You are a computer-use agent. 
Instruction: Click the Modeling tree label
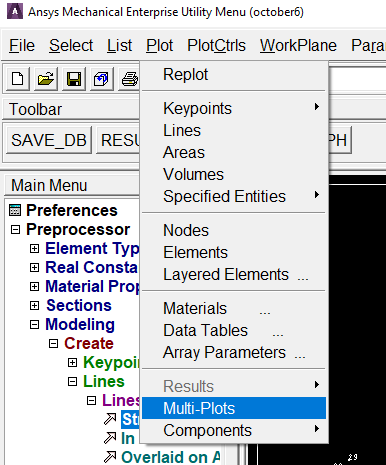80,324
